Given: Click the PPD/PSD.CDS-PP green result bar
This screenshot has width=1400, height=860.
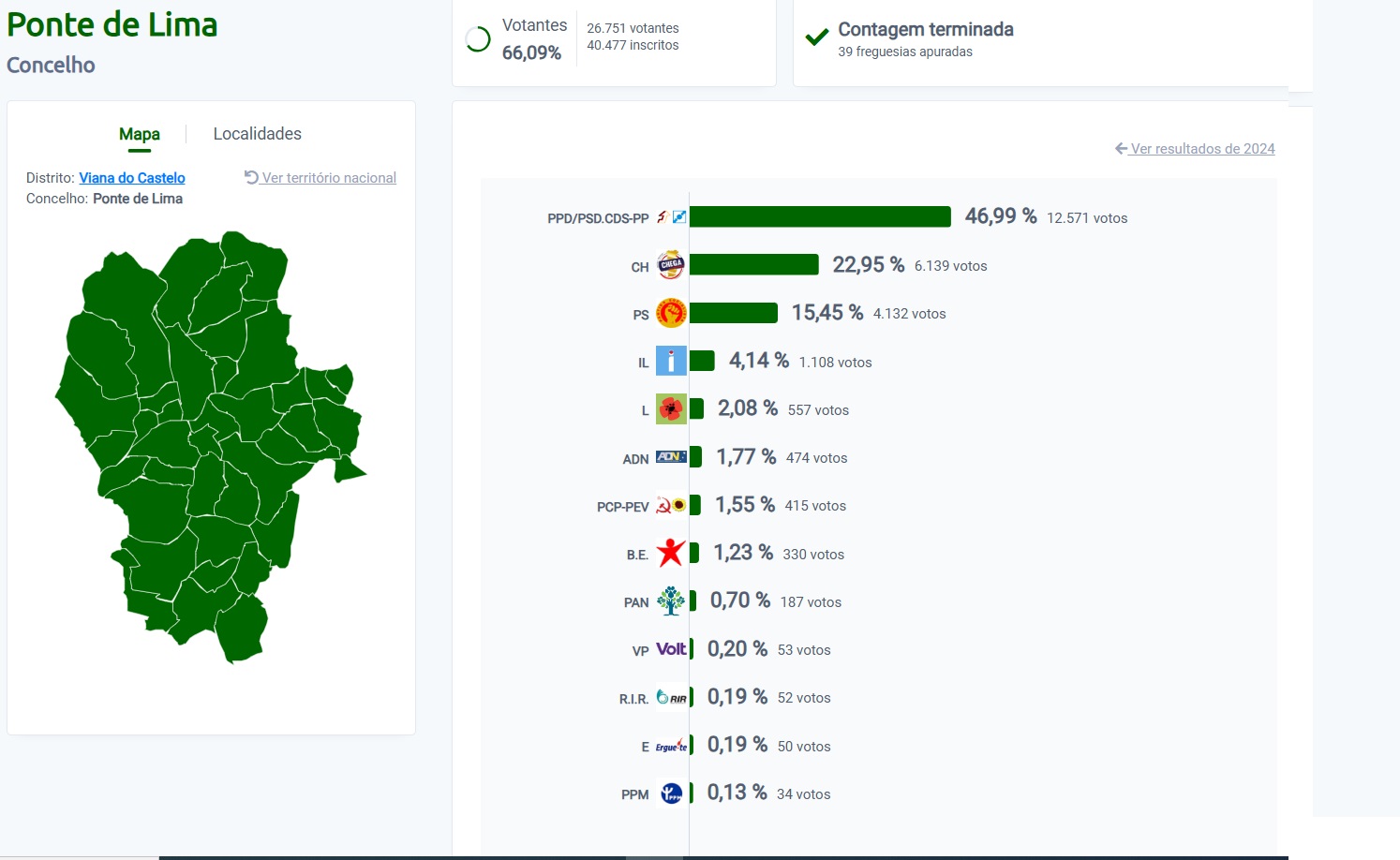Looking at the screenshot, I should click(x=820, y=216).
